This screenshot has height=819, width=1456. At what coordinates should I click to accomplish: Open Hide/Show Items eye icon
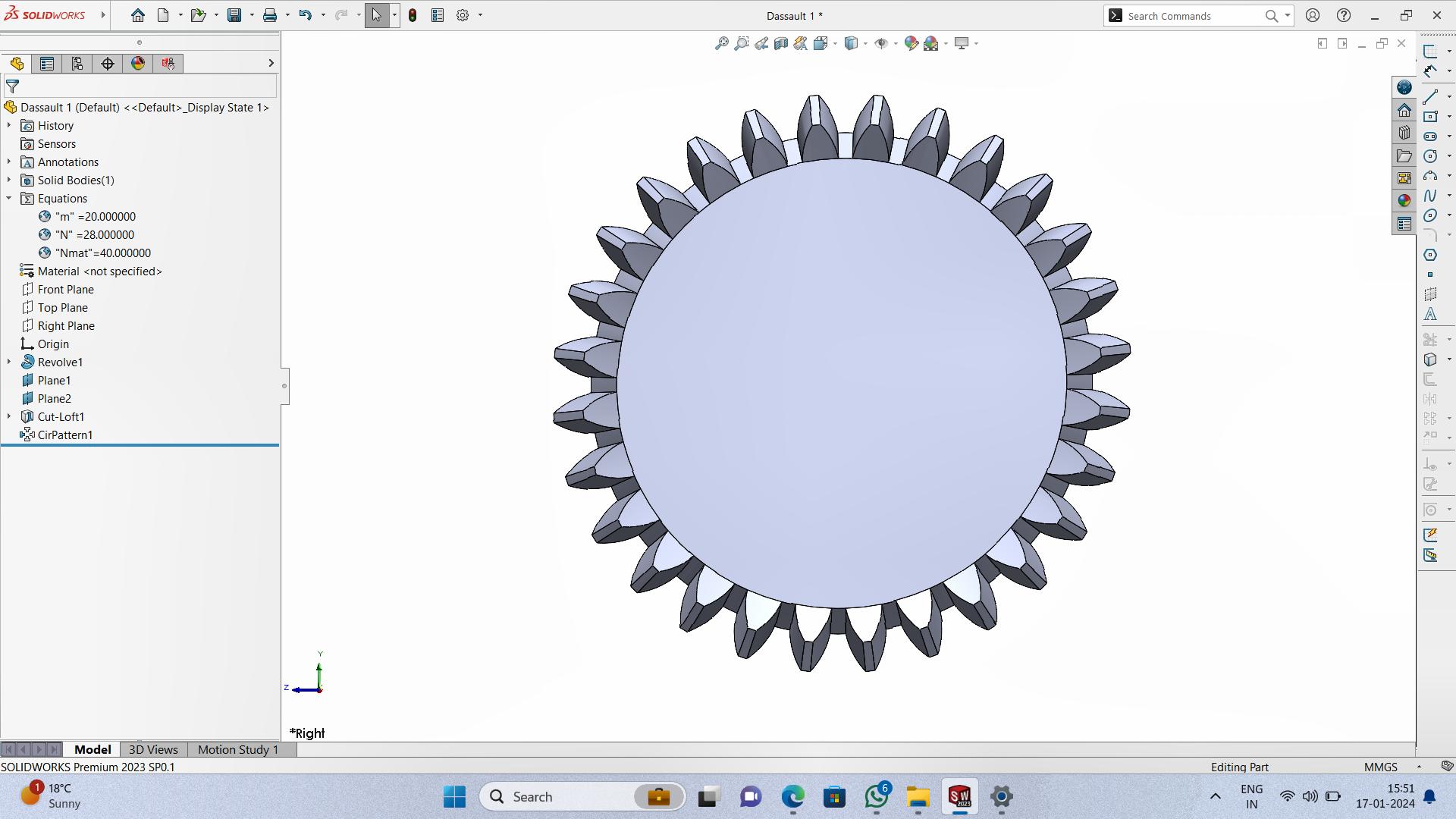pos(881,43)
